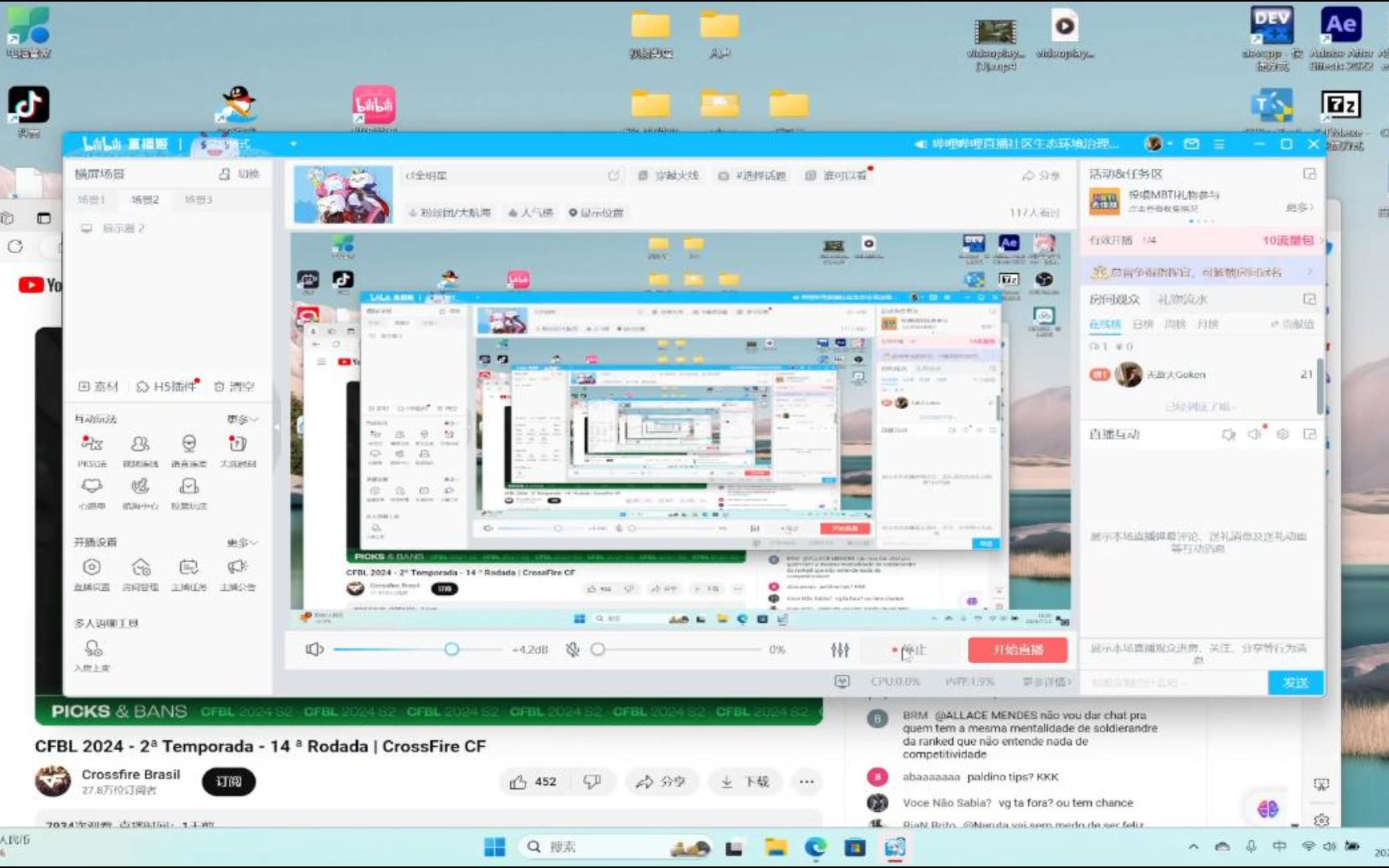This screenshot has height=868, width=1389.
Task: Mute the speaker output in the audio bar
Action: coord(314,649)
